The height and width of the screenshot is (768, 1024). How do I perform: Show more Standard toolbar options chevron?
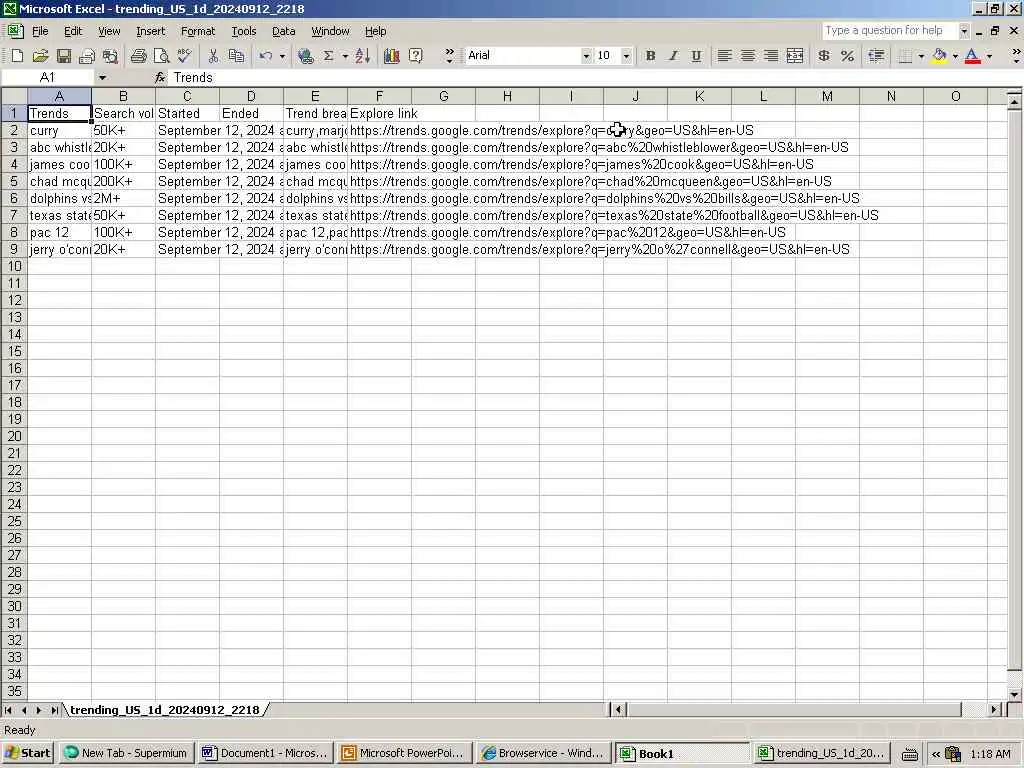click(x=449, y=56)
